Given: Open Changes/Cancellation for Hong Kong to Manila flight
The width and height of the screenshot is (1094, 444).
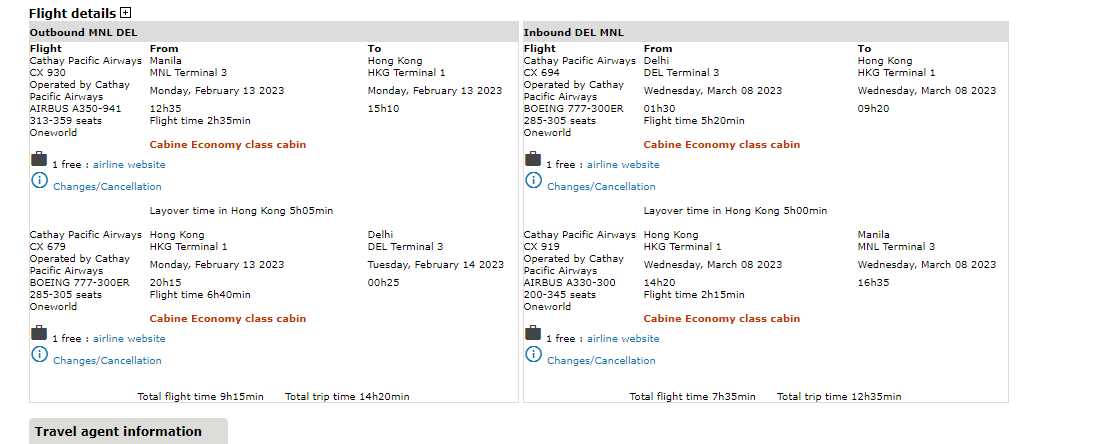Looking at the screenshot, I should tap(601, 361).
